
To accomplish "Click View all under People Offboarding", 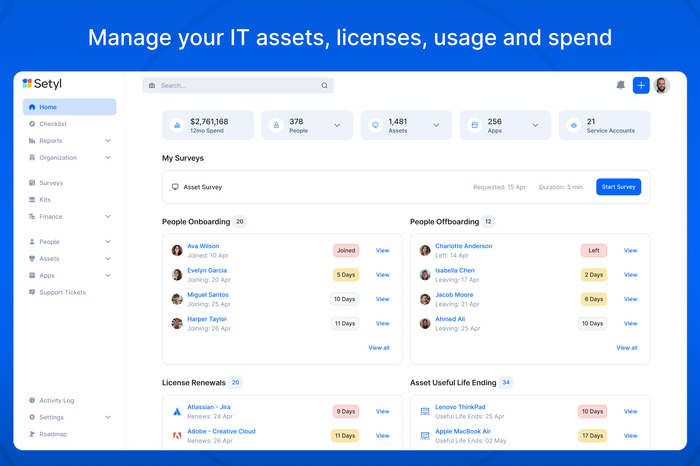I will tap(627, 348).
